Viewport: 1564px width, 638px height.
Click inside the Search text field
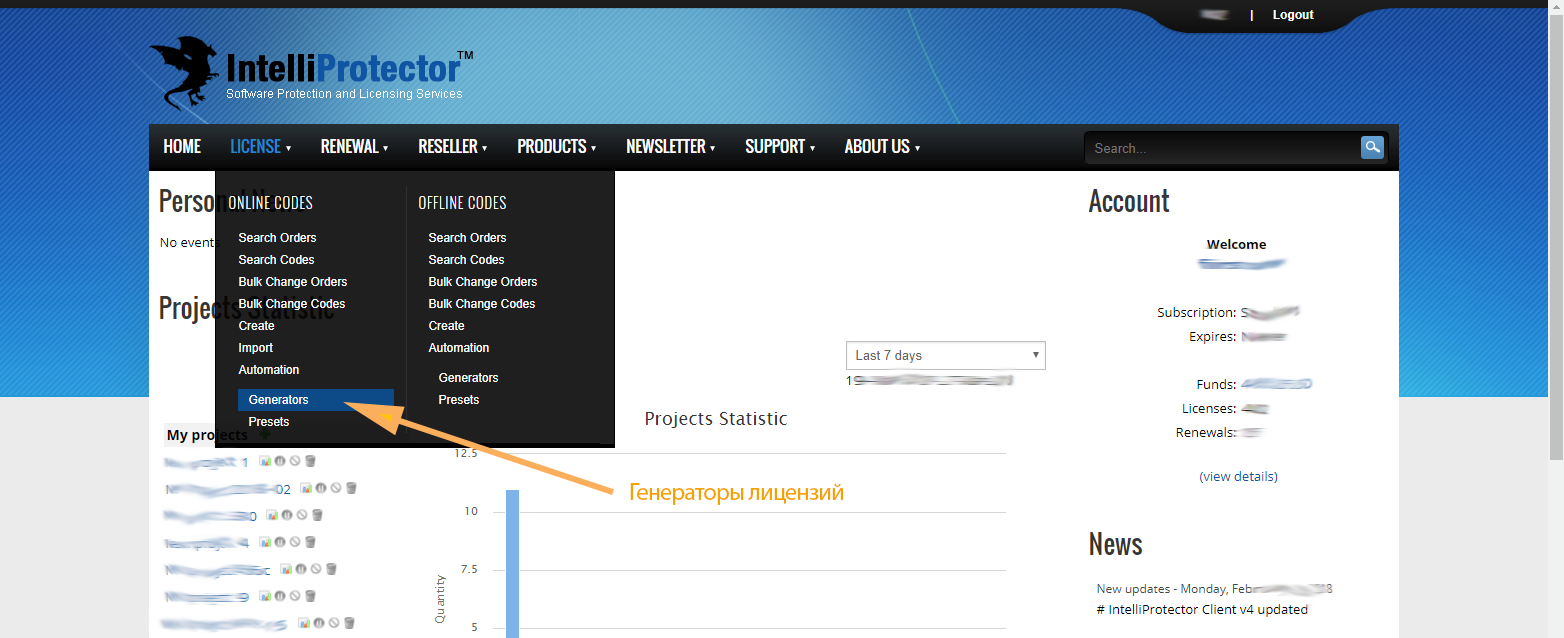pos(1221,148)
